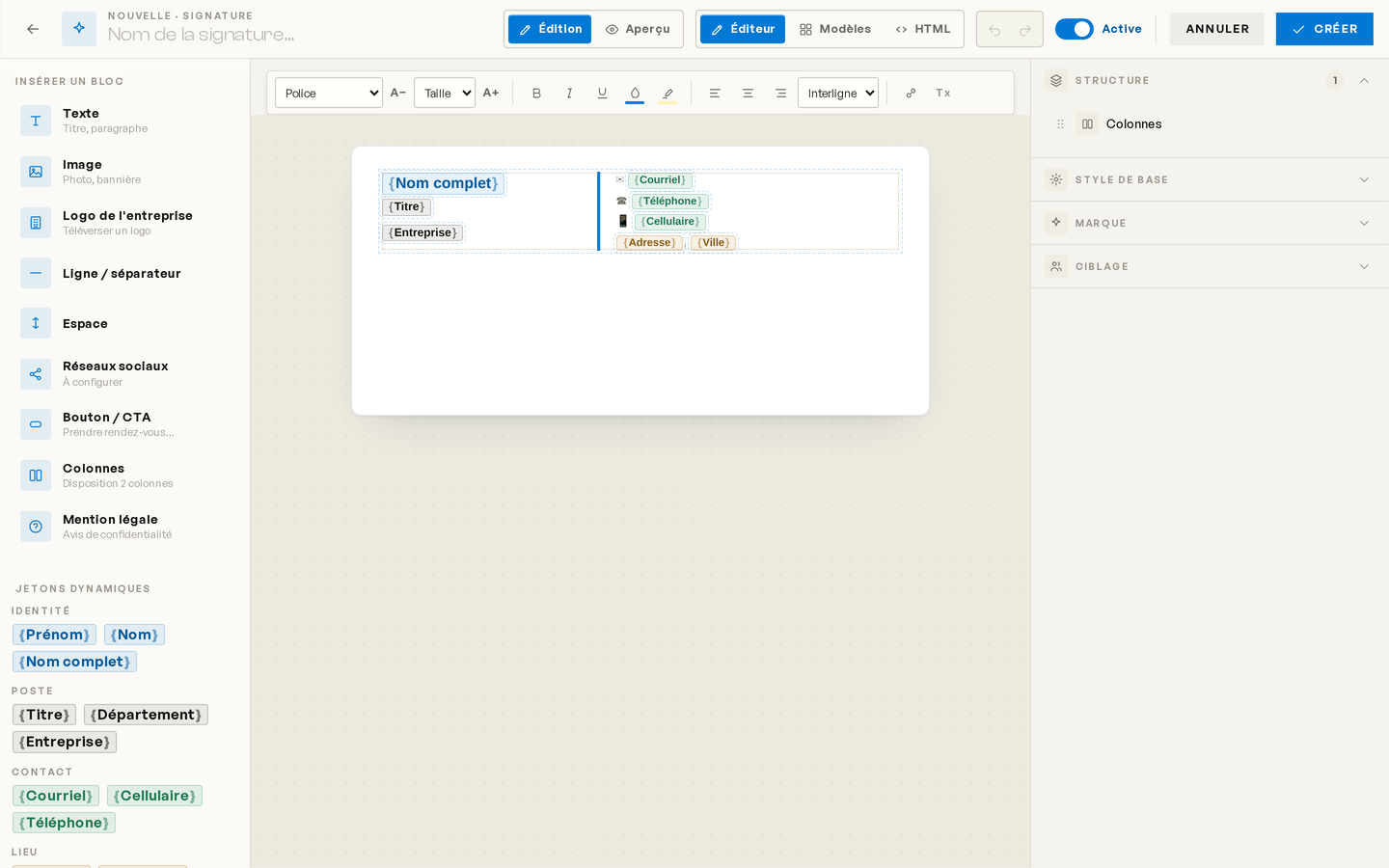
Task: Open the Modèles tab
Action: pyautogui.click(x=835, y=29)
